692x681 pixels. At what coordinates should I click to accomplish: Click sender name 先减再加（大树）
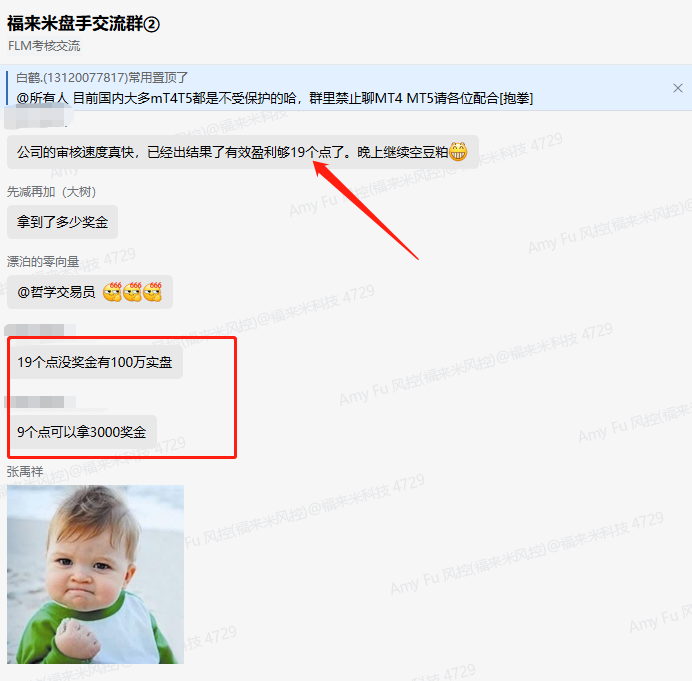(x=51, y=192)
